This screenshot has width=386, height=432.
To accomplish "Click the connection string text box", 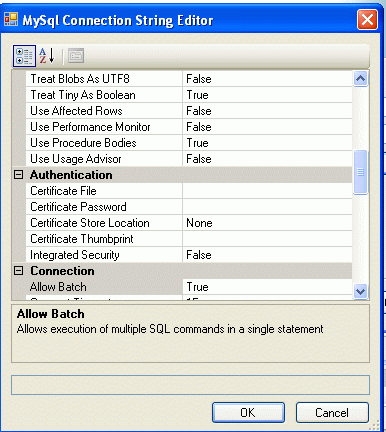I will click(190, 385).
